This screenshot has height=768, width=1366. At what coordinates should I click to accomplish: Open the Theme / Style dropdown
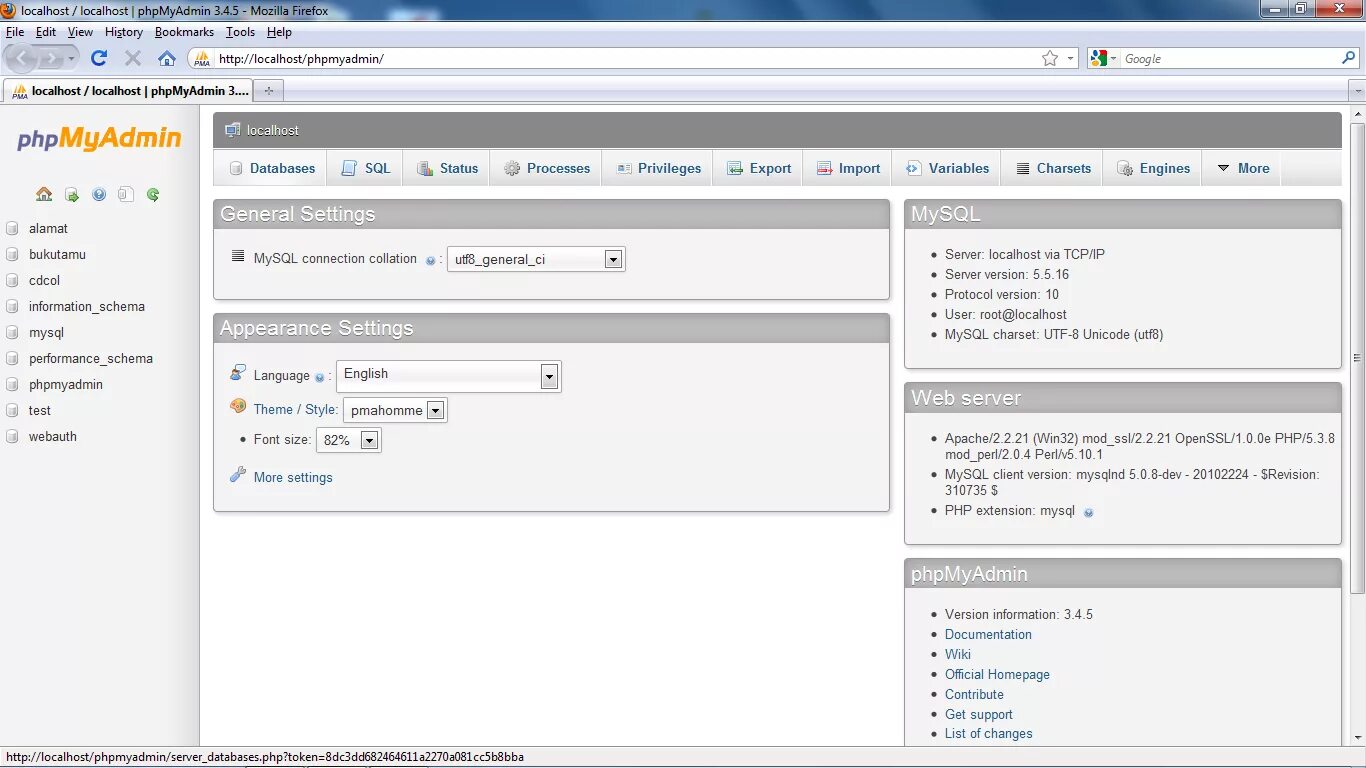(x=395, y=410)
